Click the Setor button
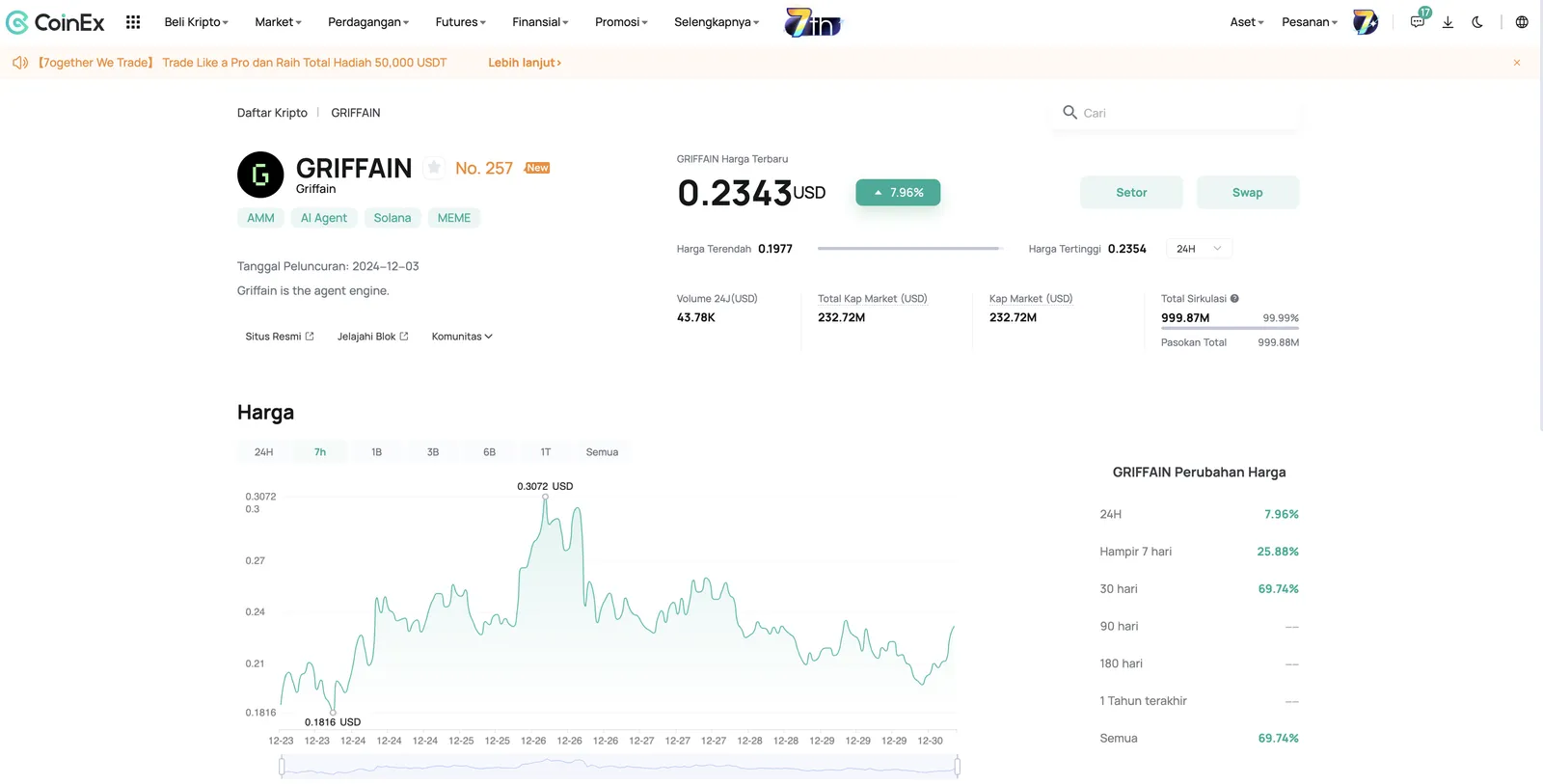This screenshot has width=1543, height=784. [x=1131, y=193]
